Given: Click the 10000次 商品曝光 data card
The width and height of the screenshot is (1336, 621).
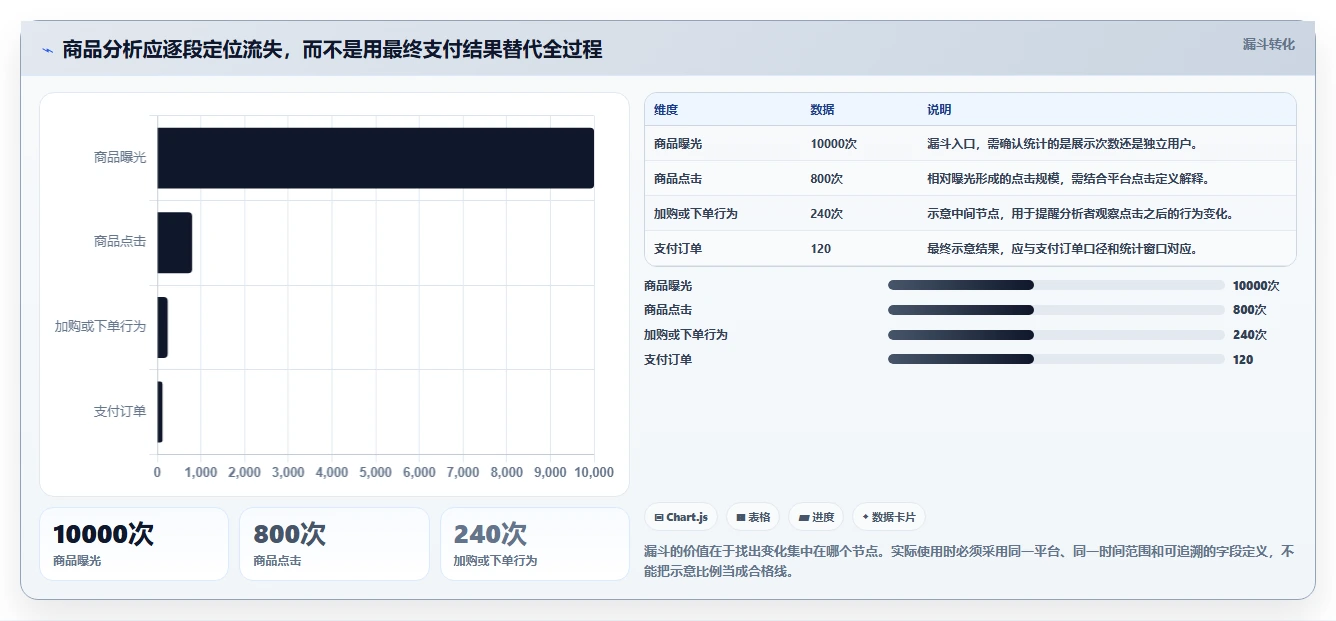Looking at the screenshot, I should (134, 544).
